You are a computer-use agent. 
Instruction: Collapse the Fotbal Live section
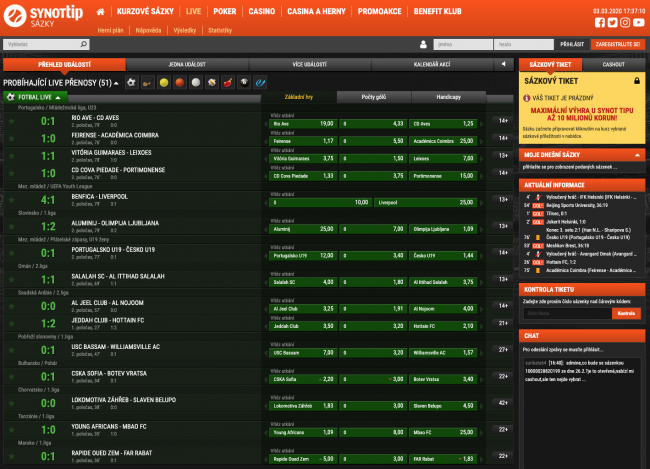pos(59,97)
